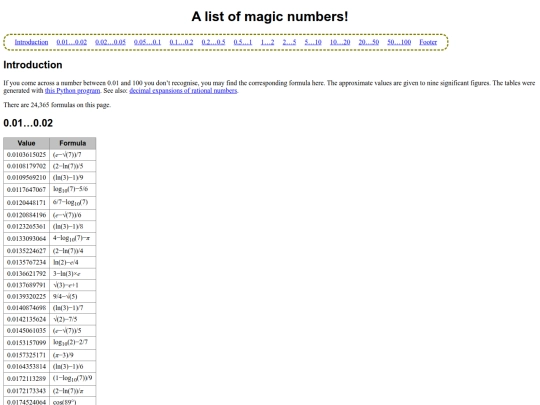
Task: Open the Introduction navigation link
Action: point(31,42)
